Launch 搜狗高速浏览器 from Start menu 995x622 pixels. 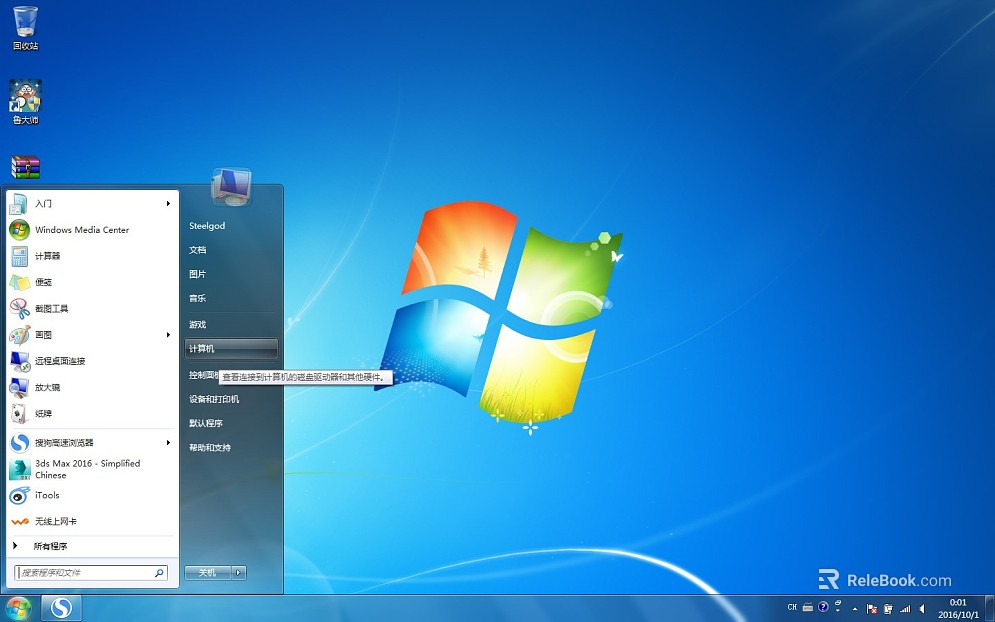tap(92, 442)
